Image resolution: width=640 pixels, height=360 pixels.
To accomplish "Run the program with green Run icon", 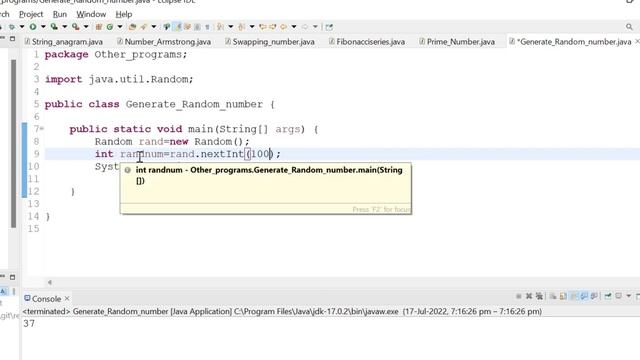I will 33,27.
